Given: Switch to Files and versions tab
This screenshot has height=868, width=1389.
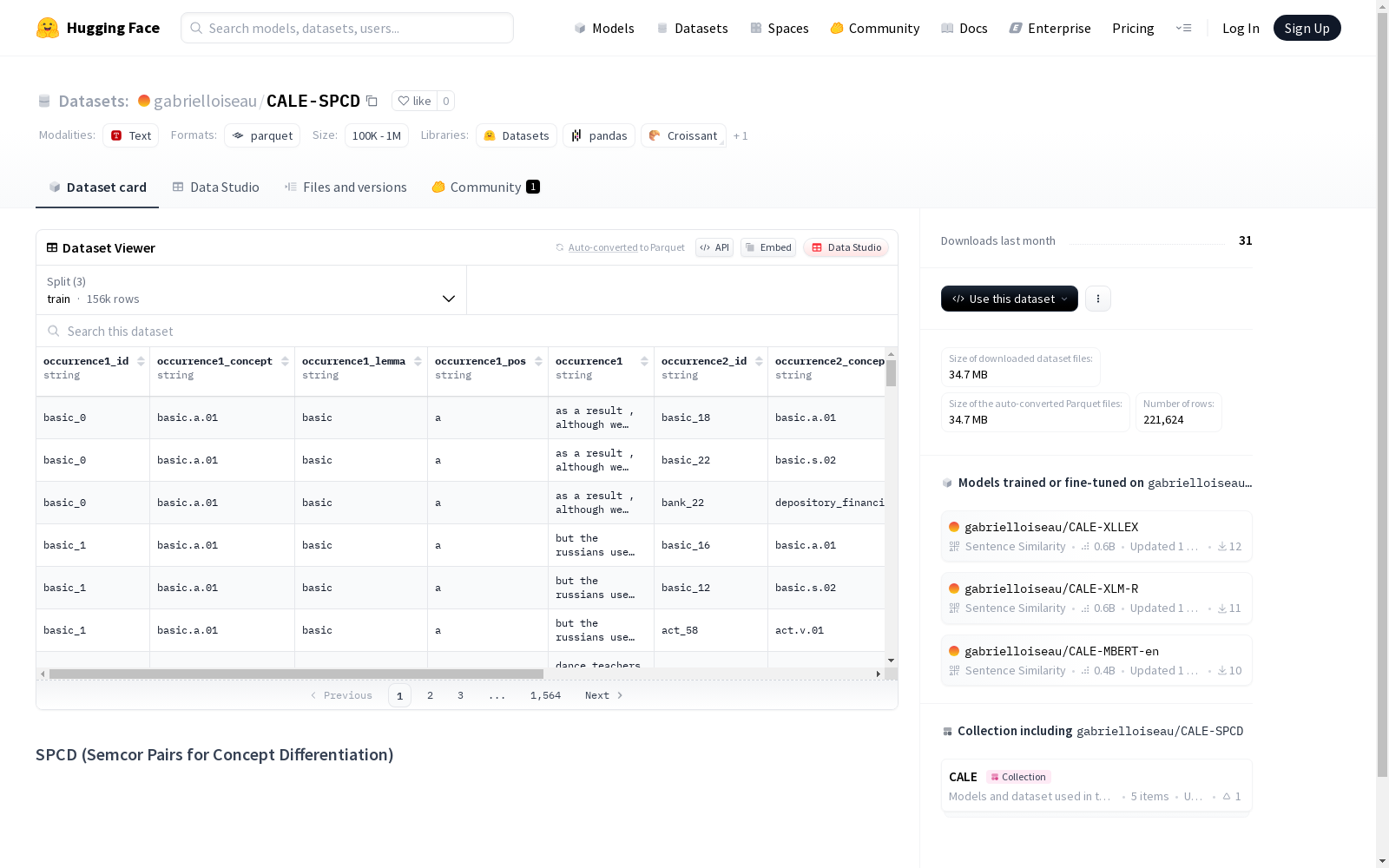Looking at the screenshot, I should pyautogui.click(x=346, y=187).
